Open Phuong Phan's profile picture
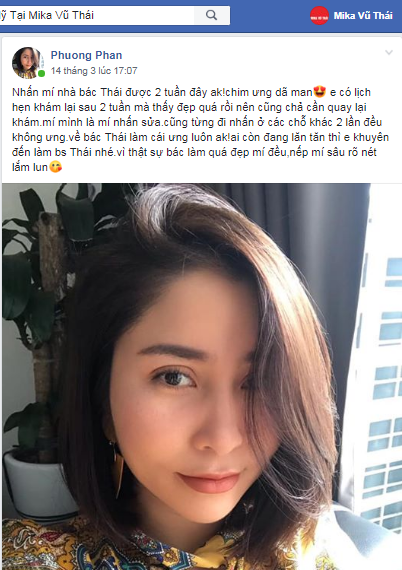This screenshot has height=570, width=402. pos(27,63)
